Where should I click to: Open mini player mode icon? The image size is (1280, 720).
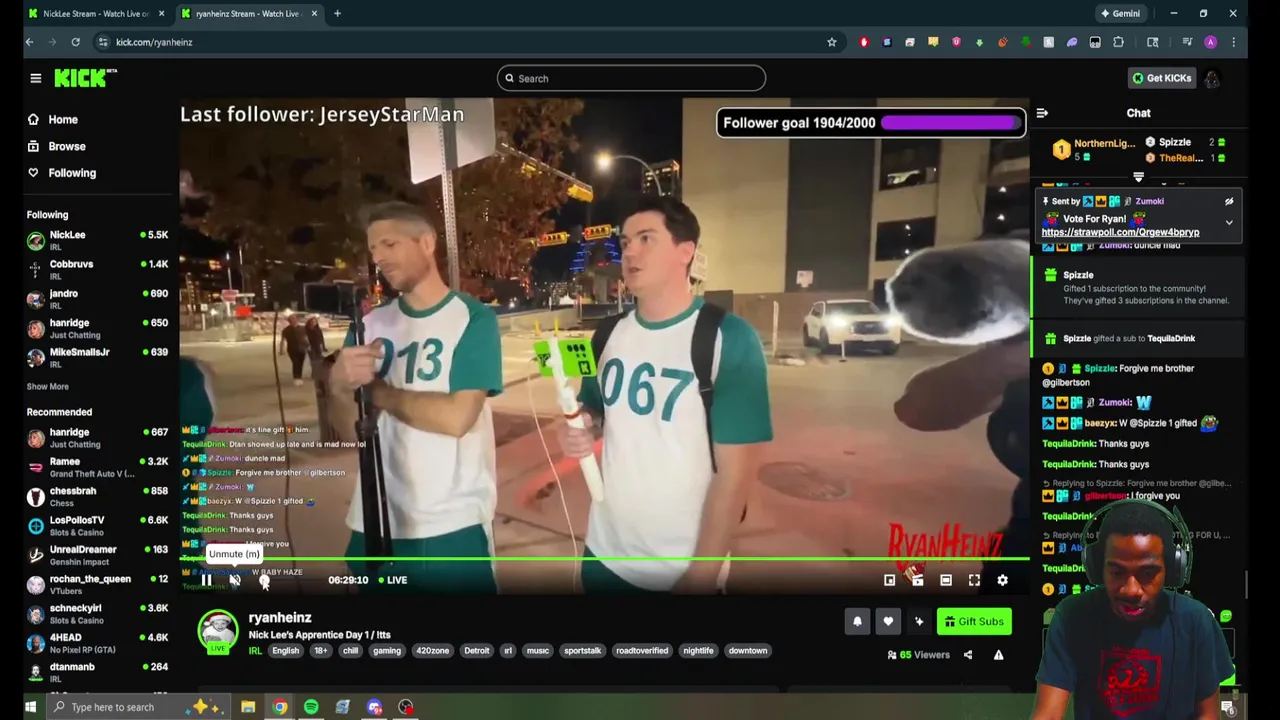point(889,580)
